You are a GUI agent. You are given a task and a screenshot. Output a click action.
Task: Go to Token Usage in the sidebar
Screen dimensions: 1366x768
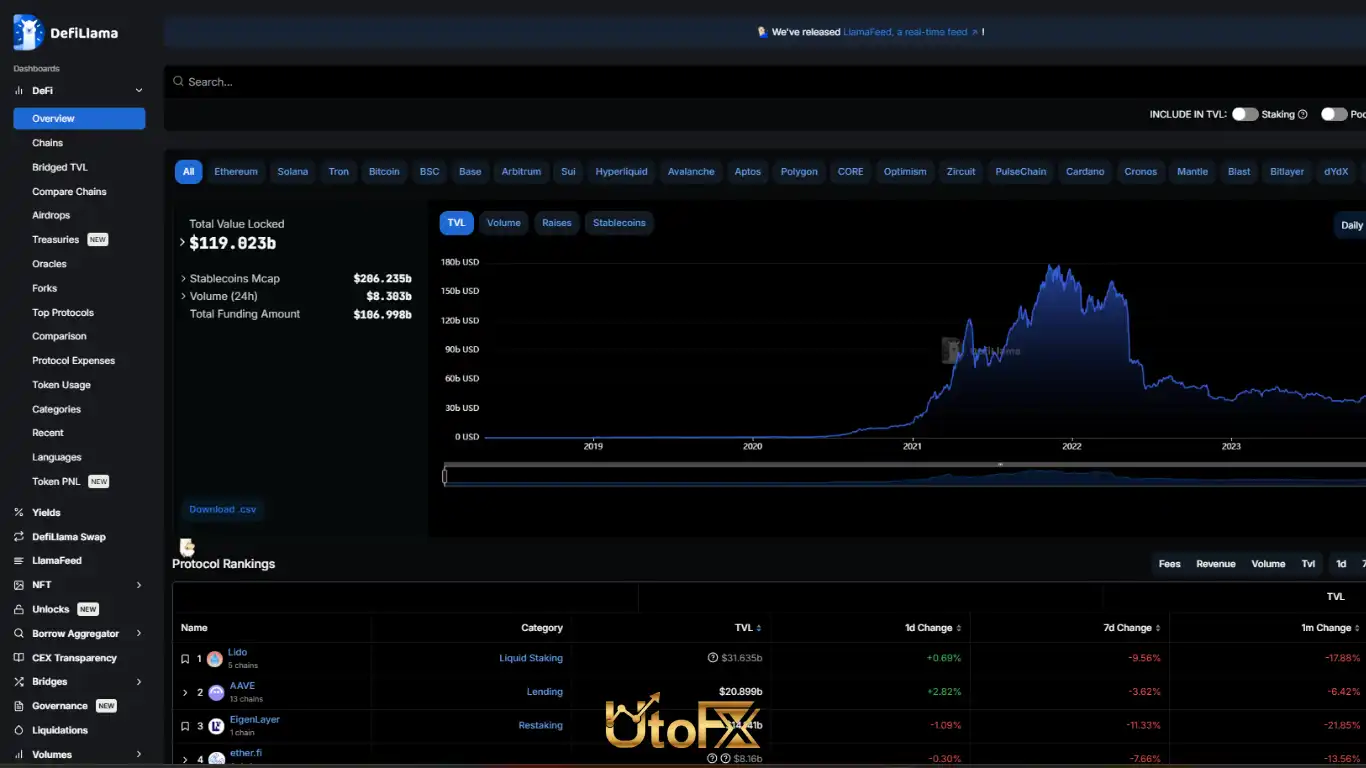pos(61,385)
